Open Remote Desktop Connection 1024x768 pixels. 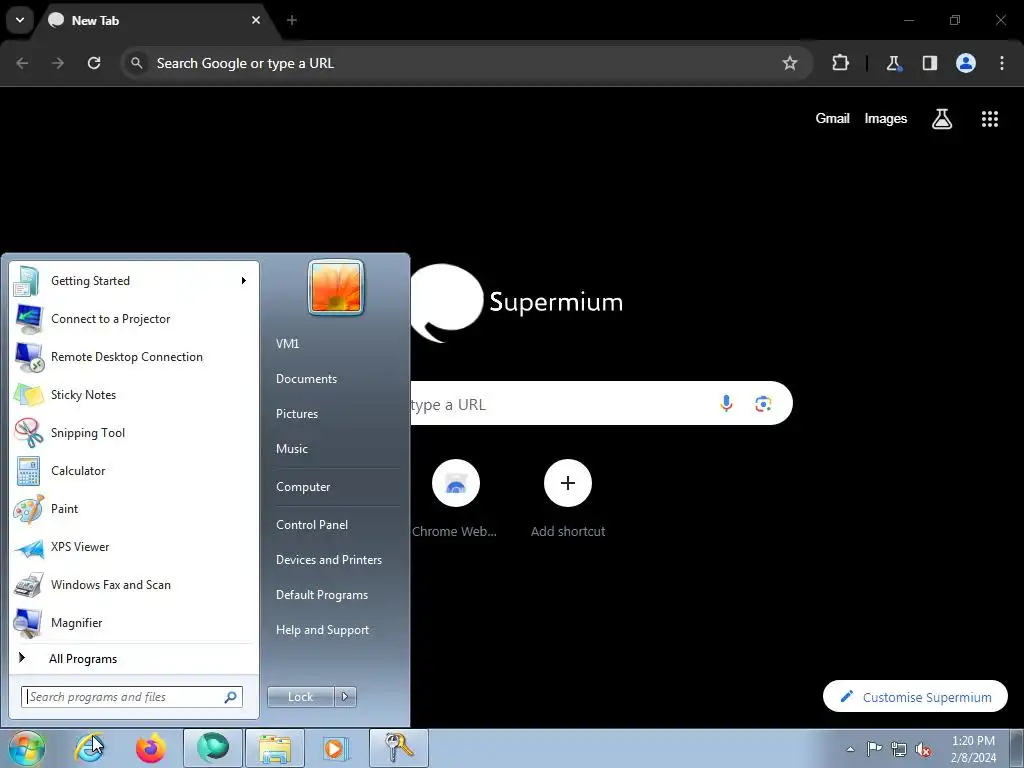(133, 357)
